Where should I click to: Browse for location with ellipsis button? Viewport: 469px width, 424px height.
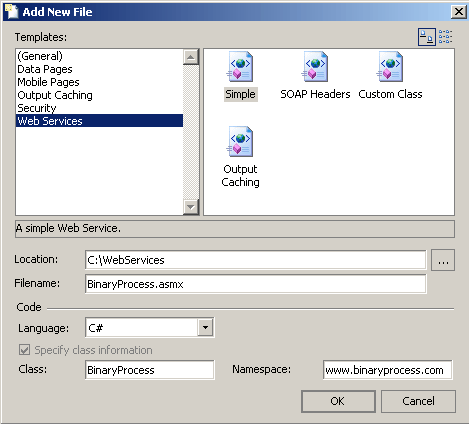point(443,260)
